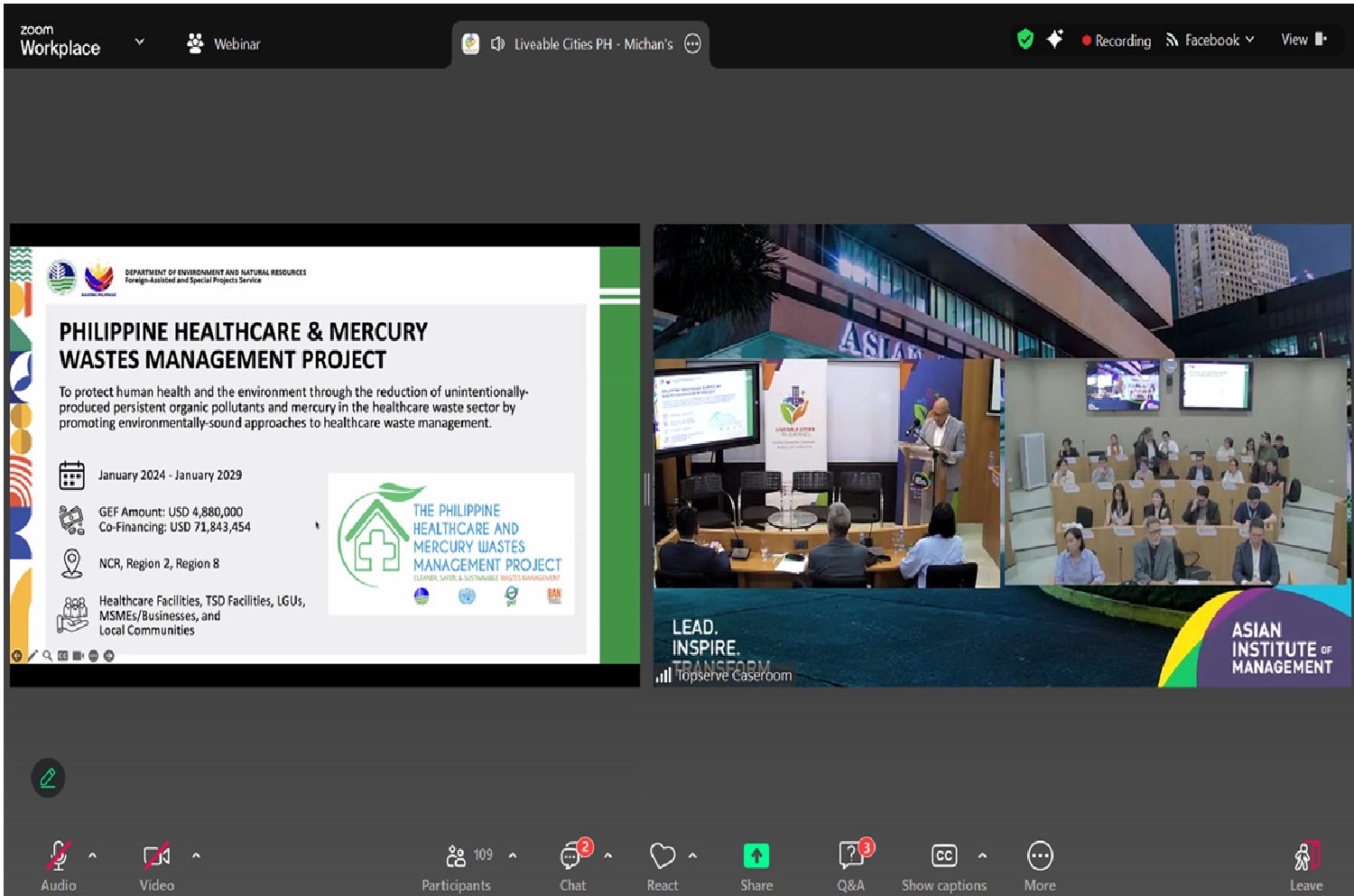
Task: Click slide toolbar pen icon
Action: [32, 656]
